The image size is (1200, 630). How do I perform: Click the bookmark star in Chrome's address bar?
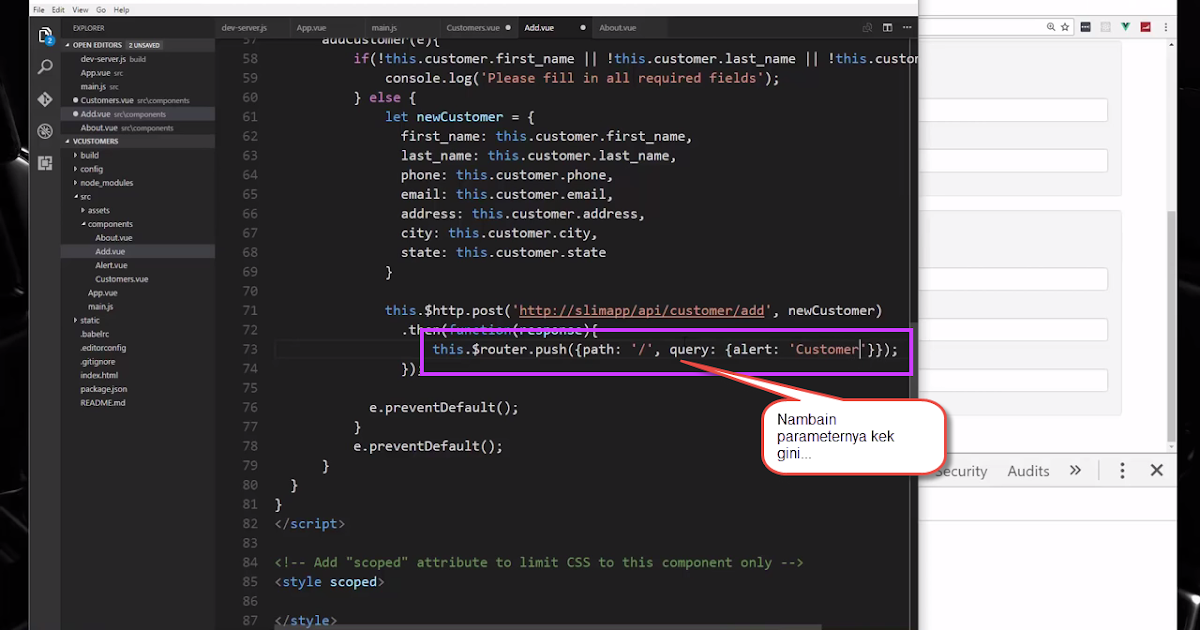tap(1065, 27)
